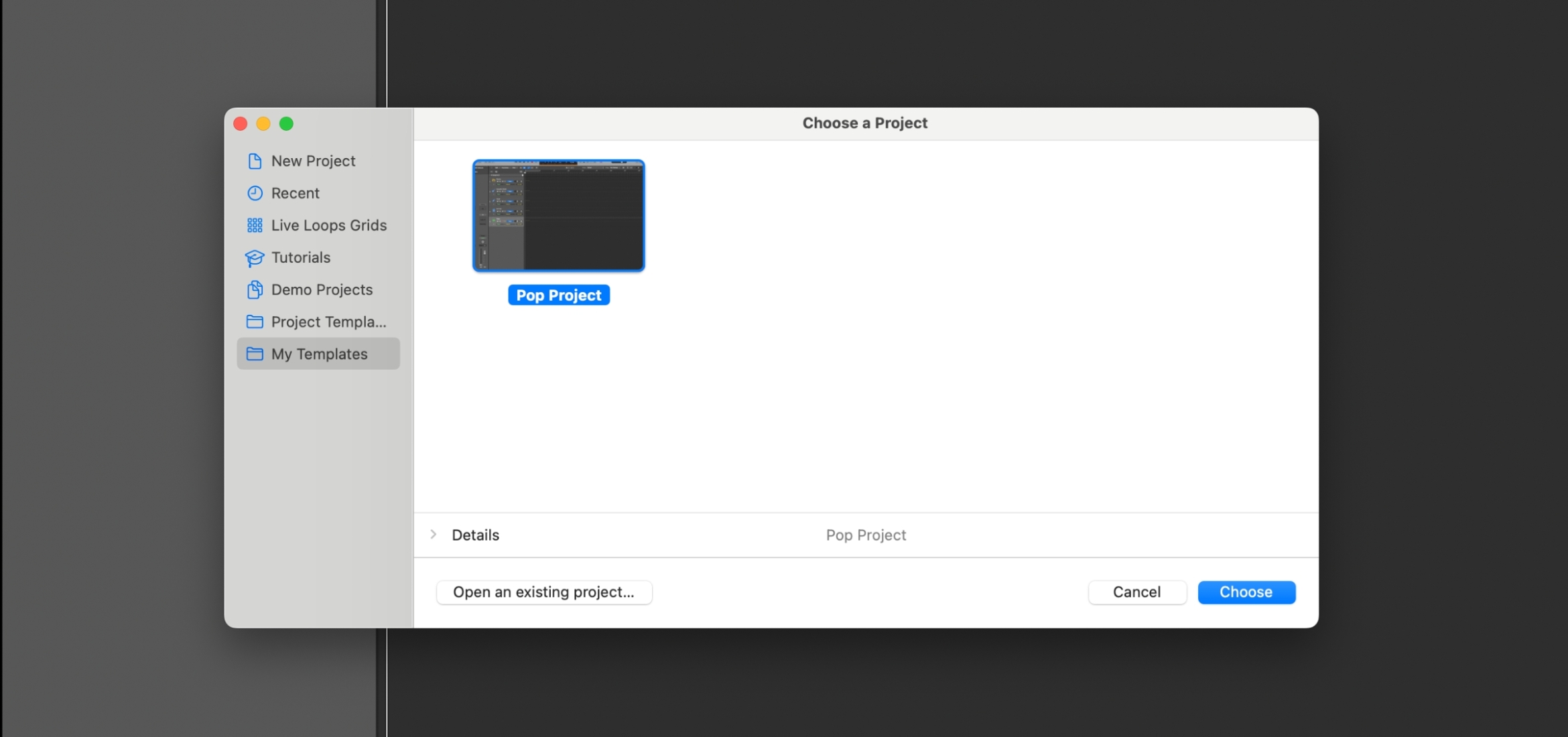Select the Live Loops Grids sidebar entry
The width and height of the screenshot is (1568, 737).
(328, 225)
